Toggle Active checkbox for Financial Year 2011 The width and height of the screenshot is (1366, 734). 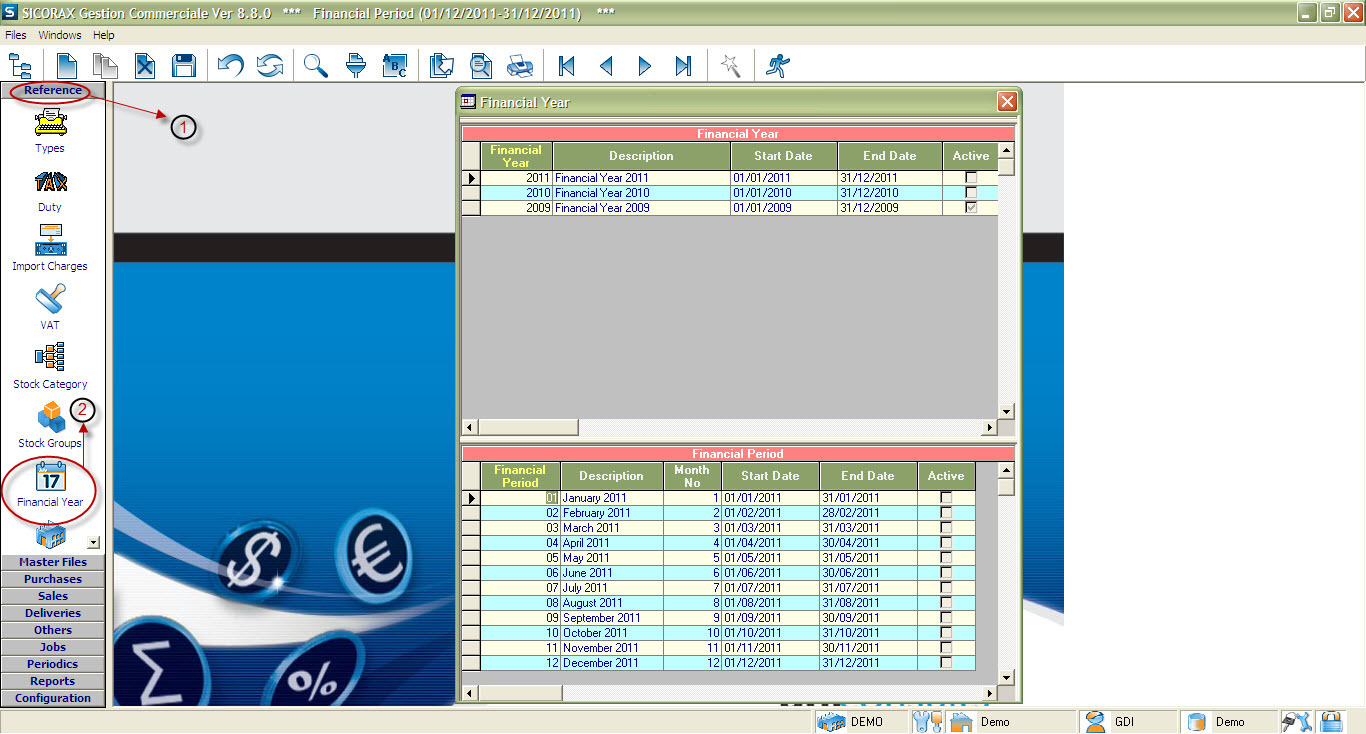click(x=970, y=178)
